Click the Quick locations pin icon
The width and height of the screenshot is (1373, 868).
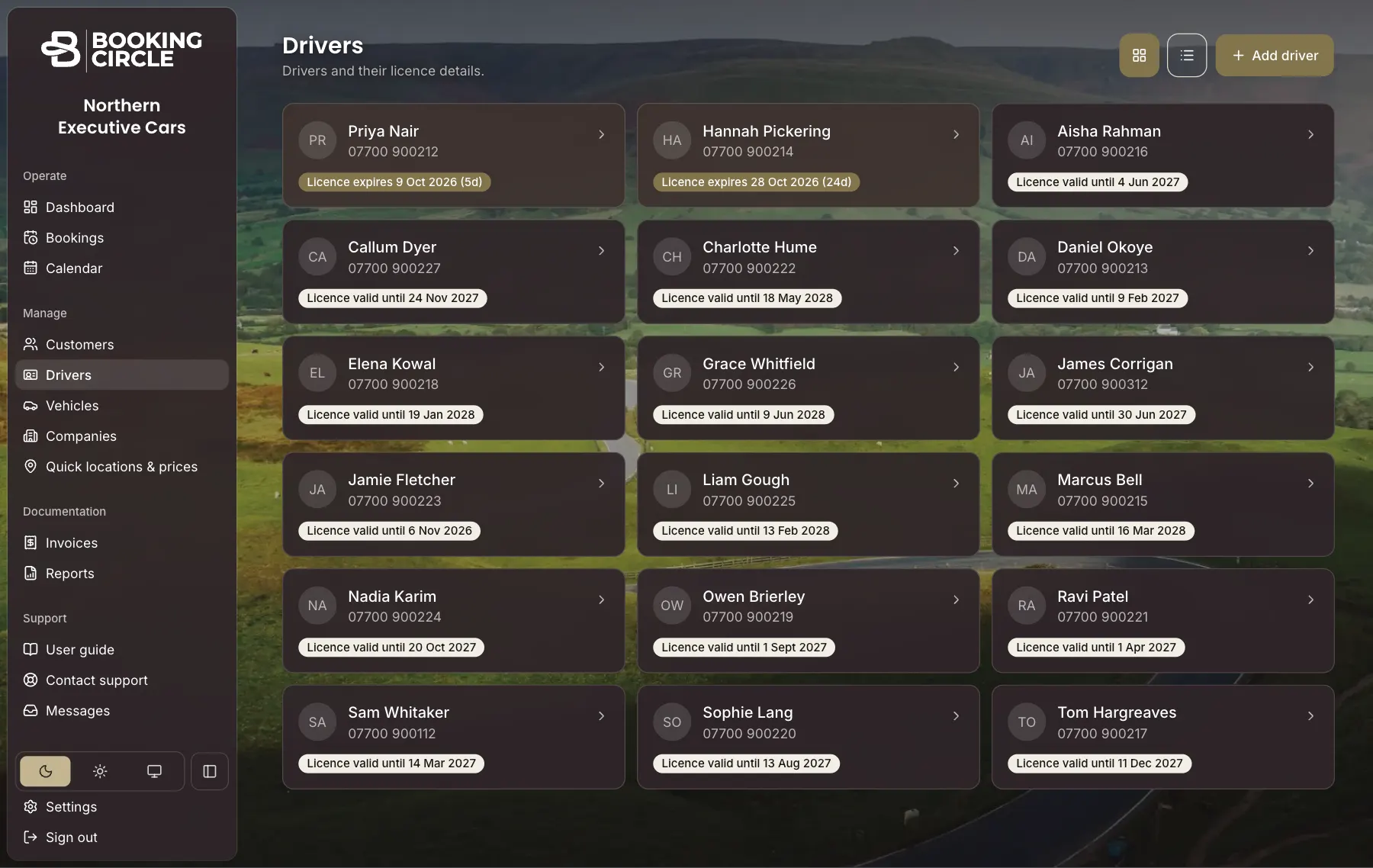pos(31,466)
